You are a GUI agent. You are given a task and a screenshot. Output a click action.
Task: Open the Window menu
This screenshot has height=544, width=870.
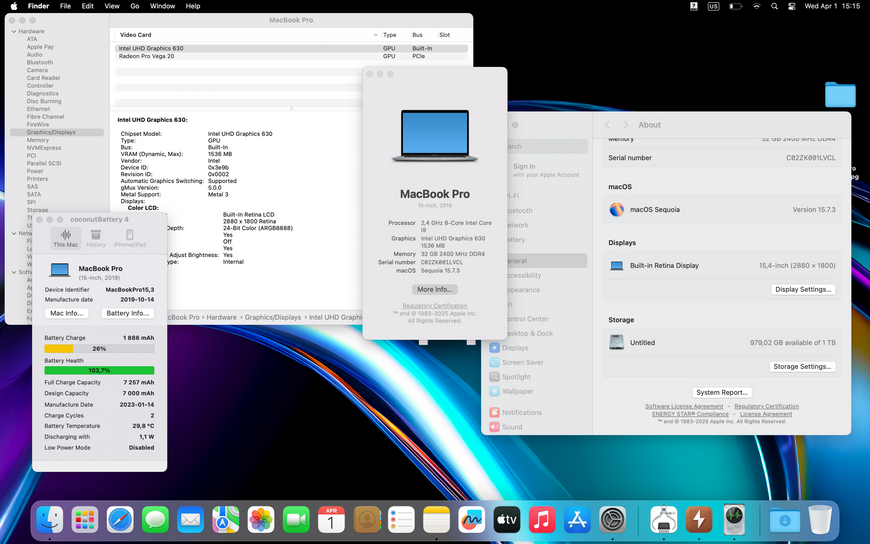tap(163, 6)
